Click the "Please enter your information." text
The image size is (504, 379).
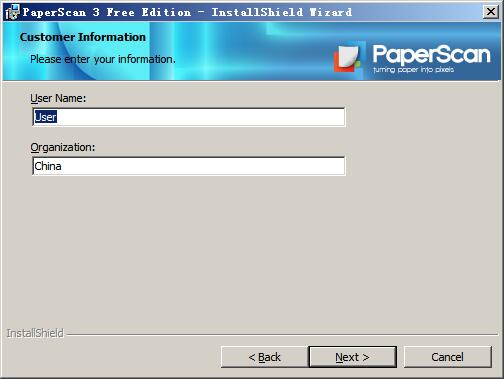pyautogui.click(x=103, y=59)
